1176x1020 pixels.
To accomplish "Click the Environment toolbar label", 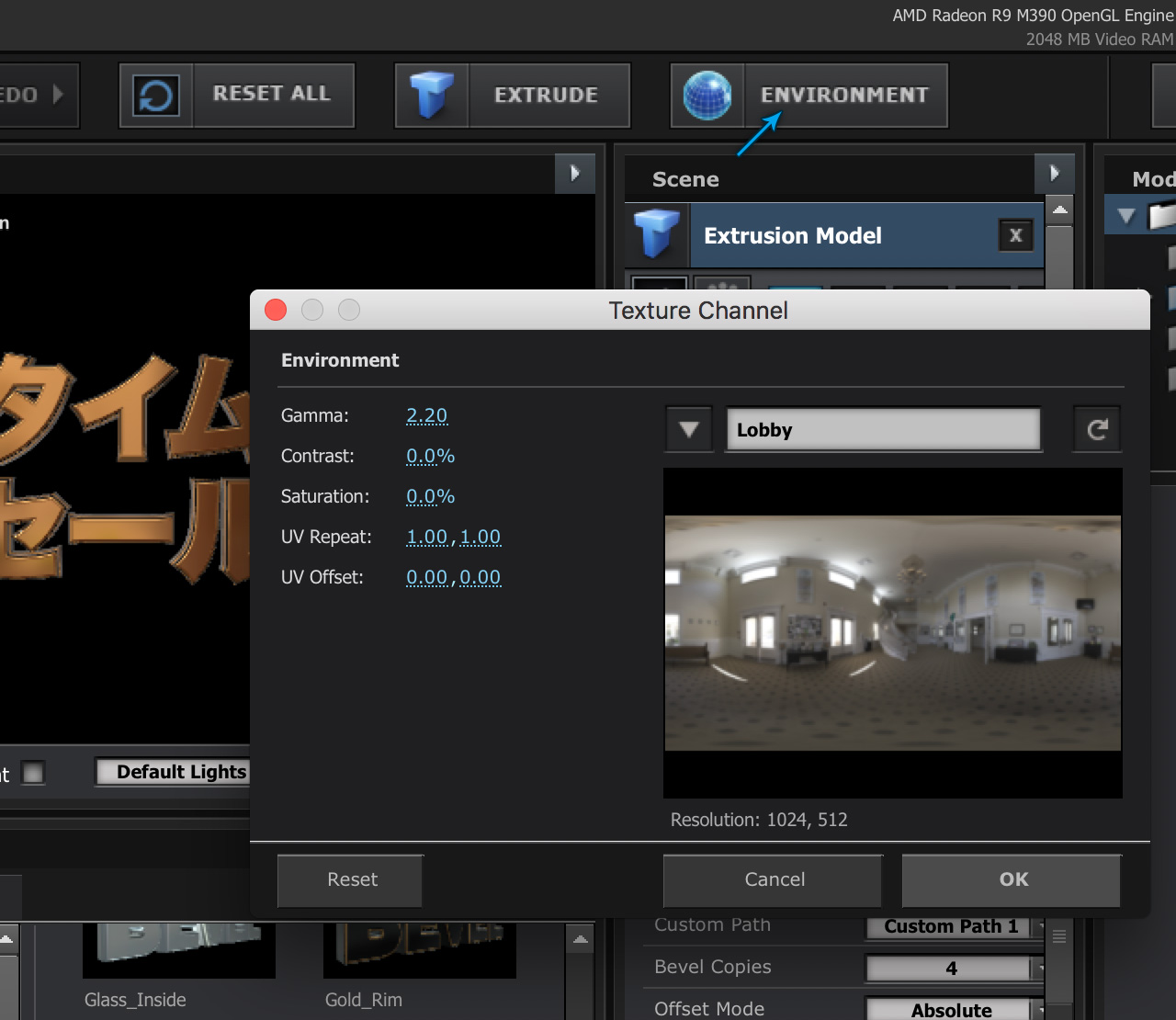I will tap(844, 96).
